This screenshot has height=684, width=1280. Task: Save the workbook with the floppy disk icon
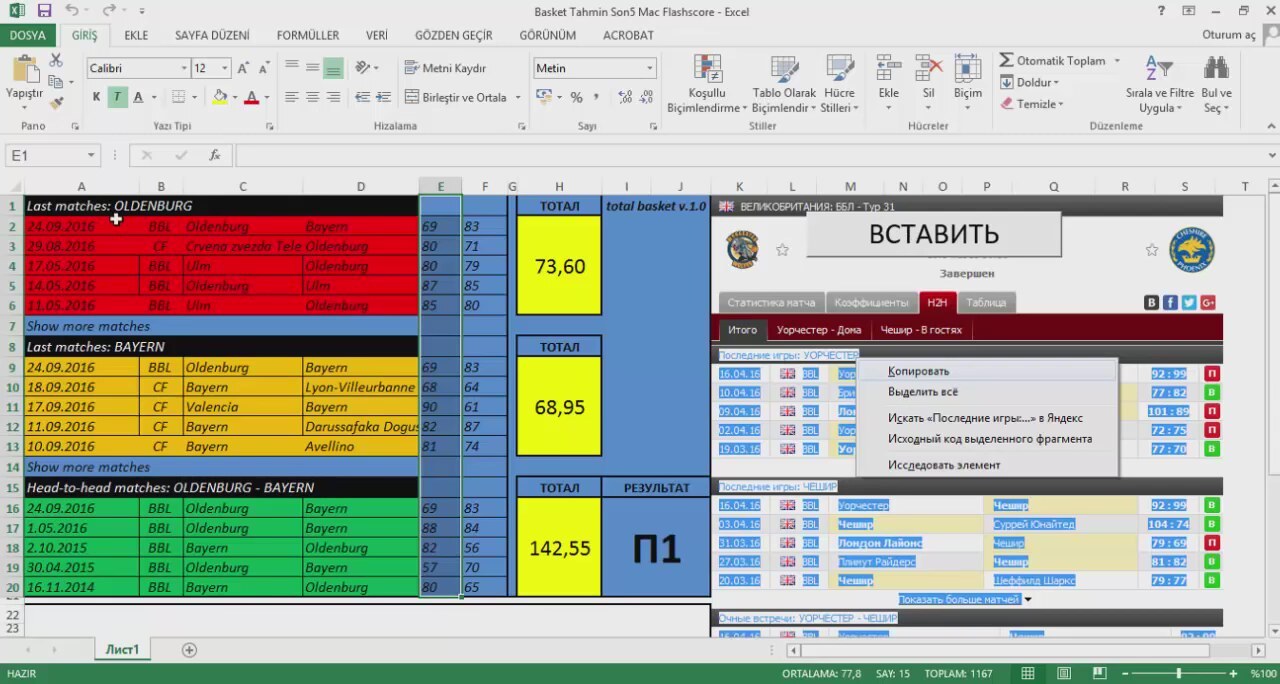44,11
